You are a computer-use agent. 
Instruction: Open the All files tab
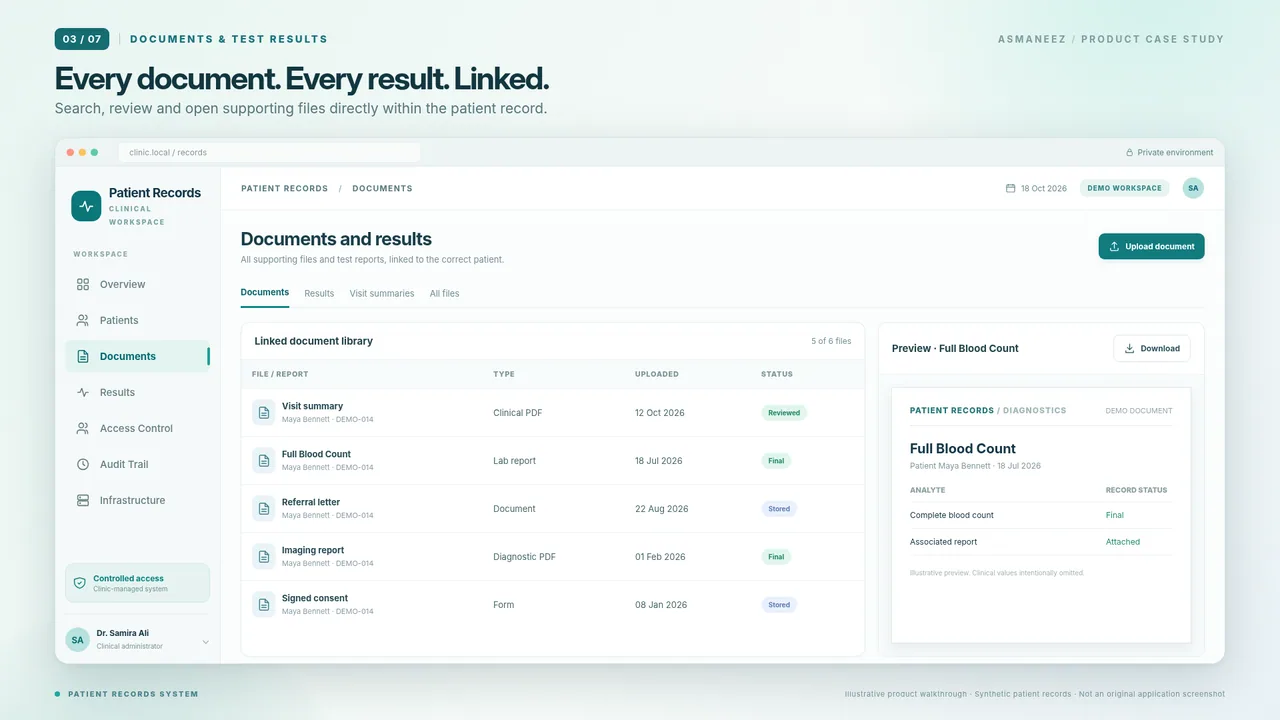[x=444, y=293]
